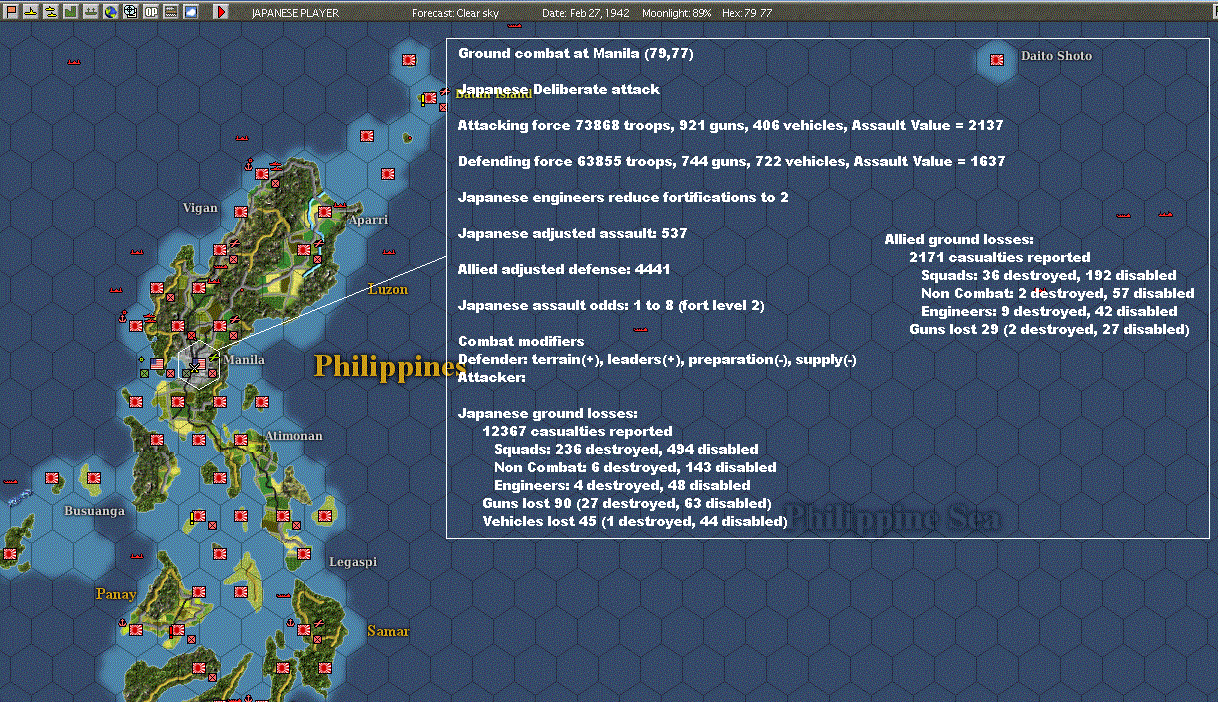This screenshot has width=1218, height=702.
Task: Click the Daito Shoto label
Action: (1057, 56)
